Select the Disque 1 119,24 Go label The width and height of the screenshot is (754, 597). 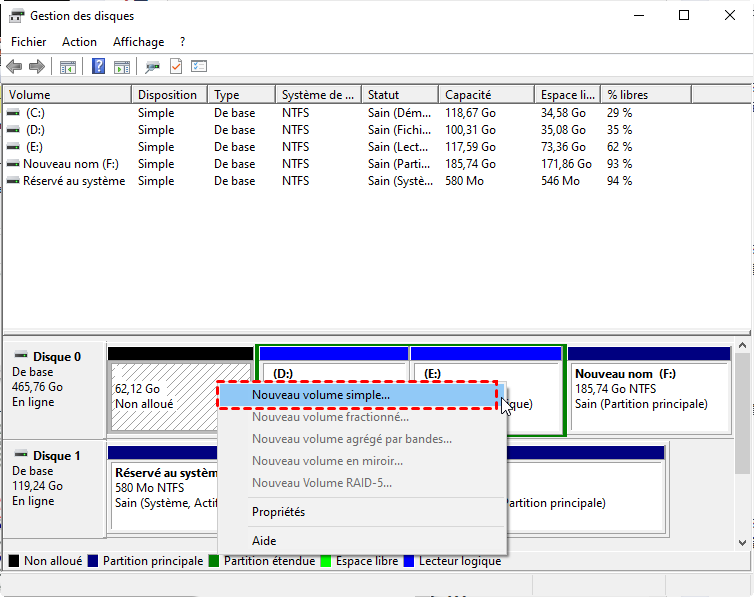tap(54, 489)
